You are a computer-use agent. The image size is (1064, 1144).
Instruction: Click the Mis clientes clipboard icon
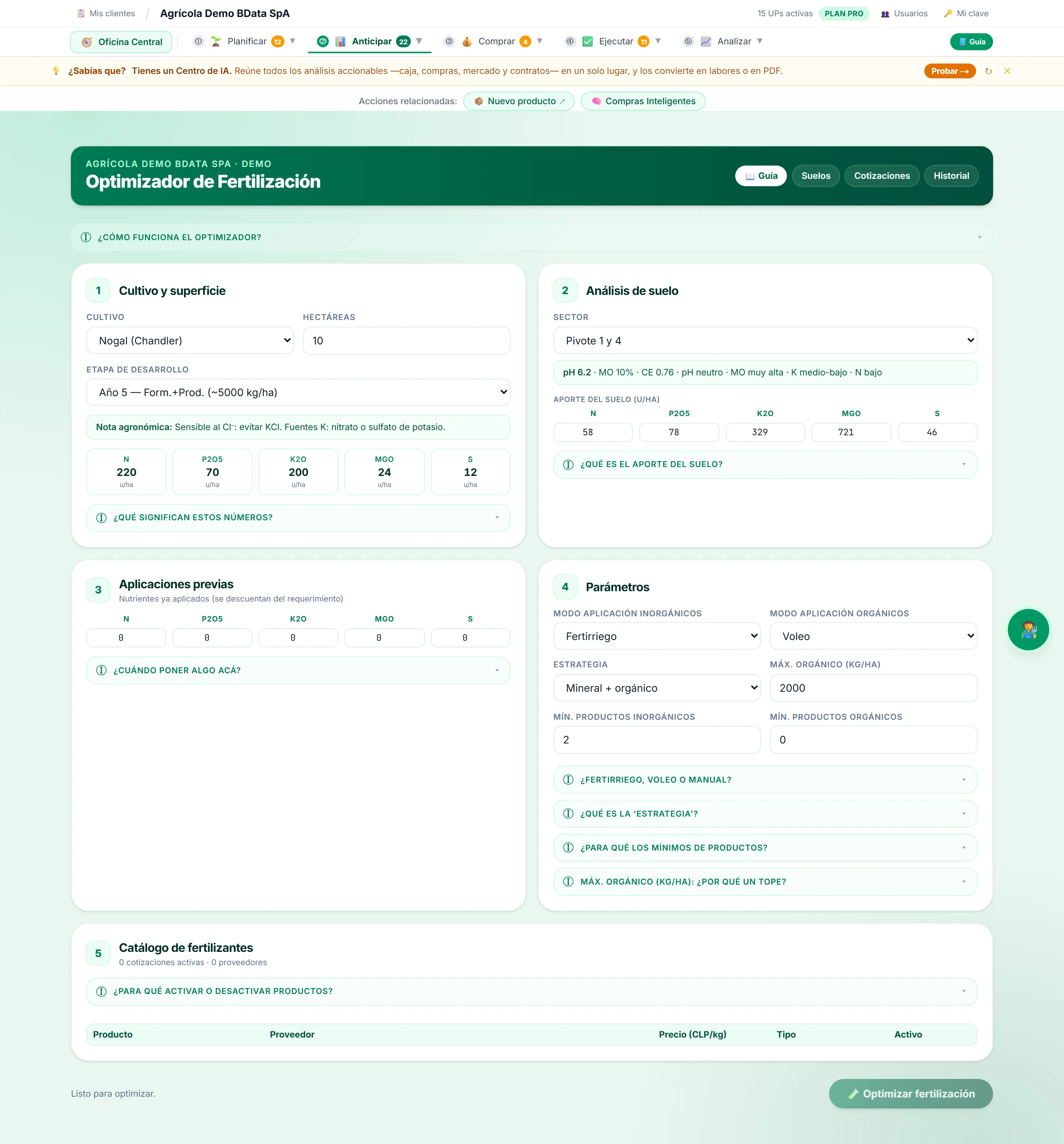tap(81, 13)
